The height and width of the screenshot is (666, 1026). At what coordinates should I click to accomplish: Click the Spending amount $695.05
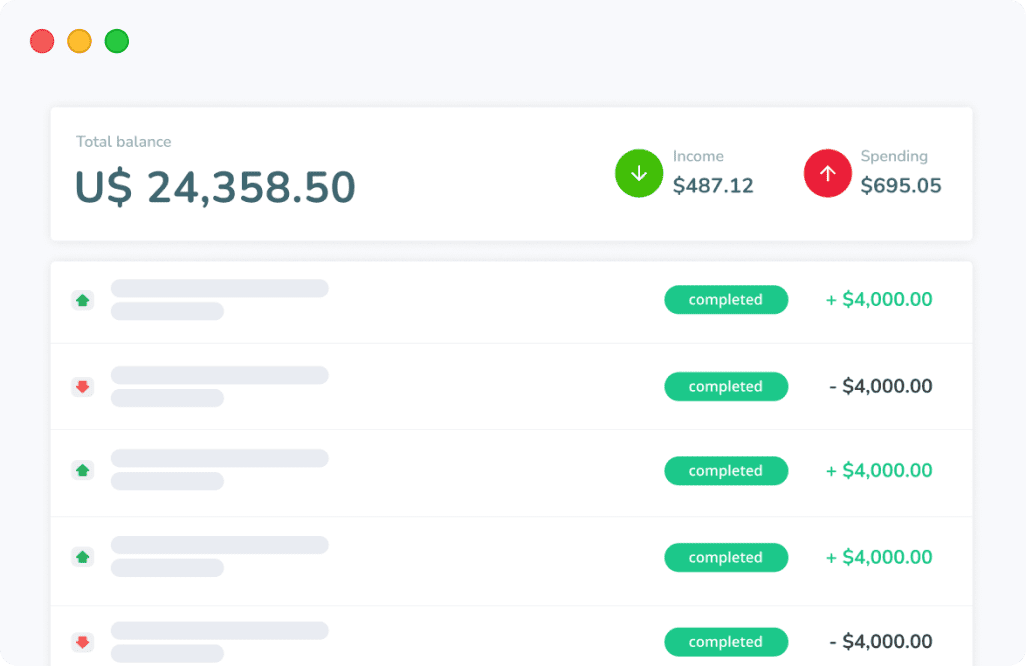tap(900, 186)
